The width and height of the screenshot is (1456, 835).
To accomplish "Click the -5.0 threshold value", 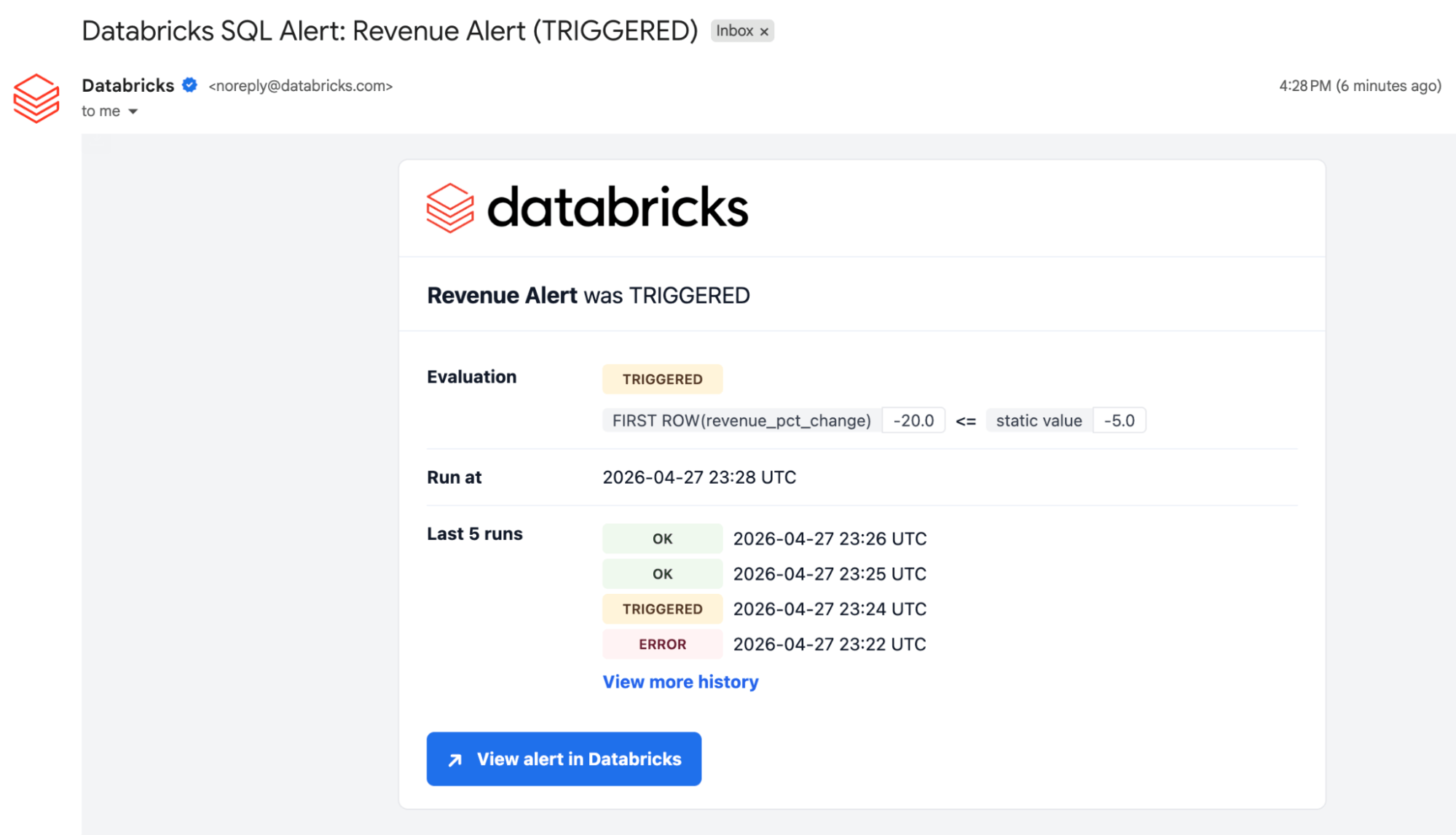I will click(x=1119, y=420).
